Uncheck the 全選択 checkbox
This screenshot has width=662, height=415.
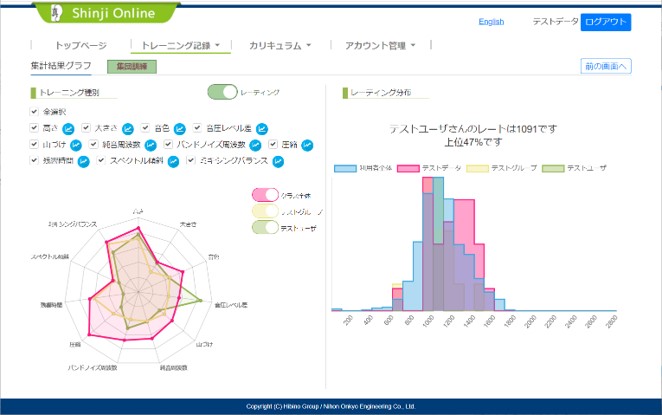tap(34, 111)
